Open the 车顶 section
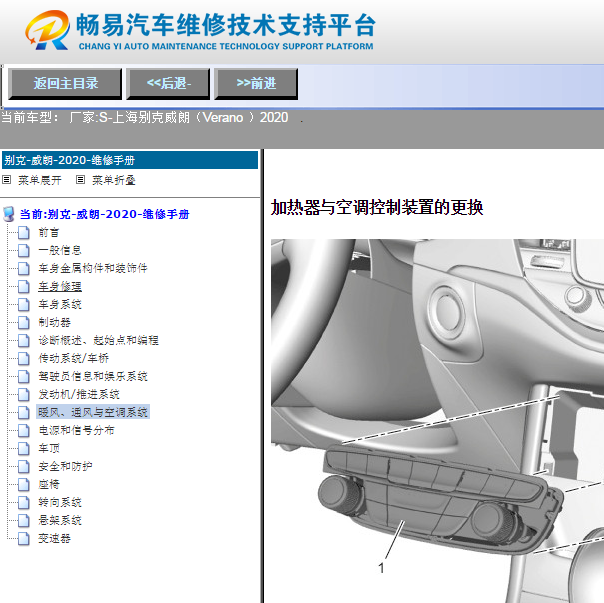The image size is (604, 603). point(49,448)
